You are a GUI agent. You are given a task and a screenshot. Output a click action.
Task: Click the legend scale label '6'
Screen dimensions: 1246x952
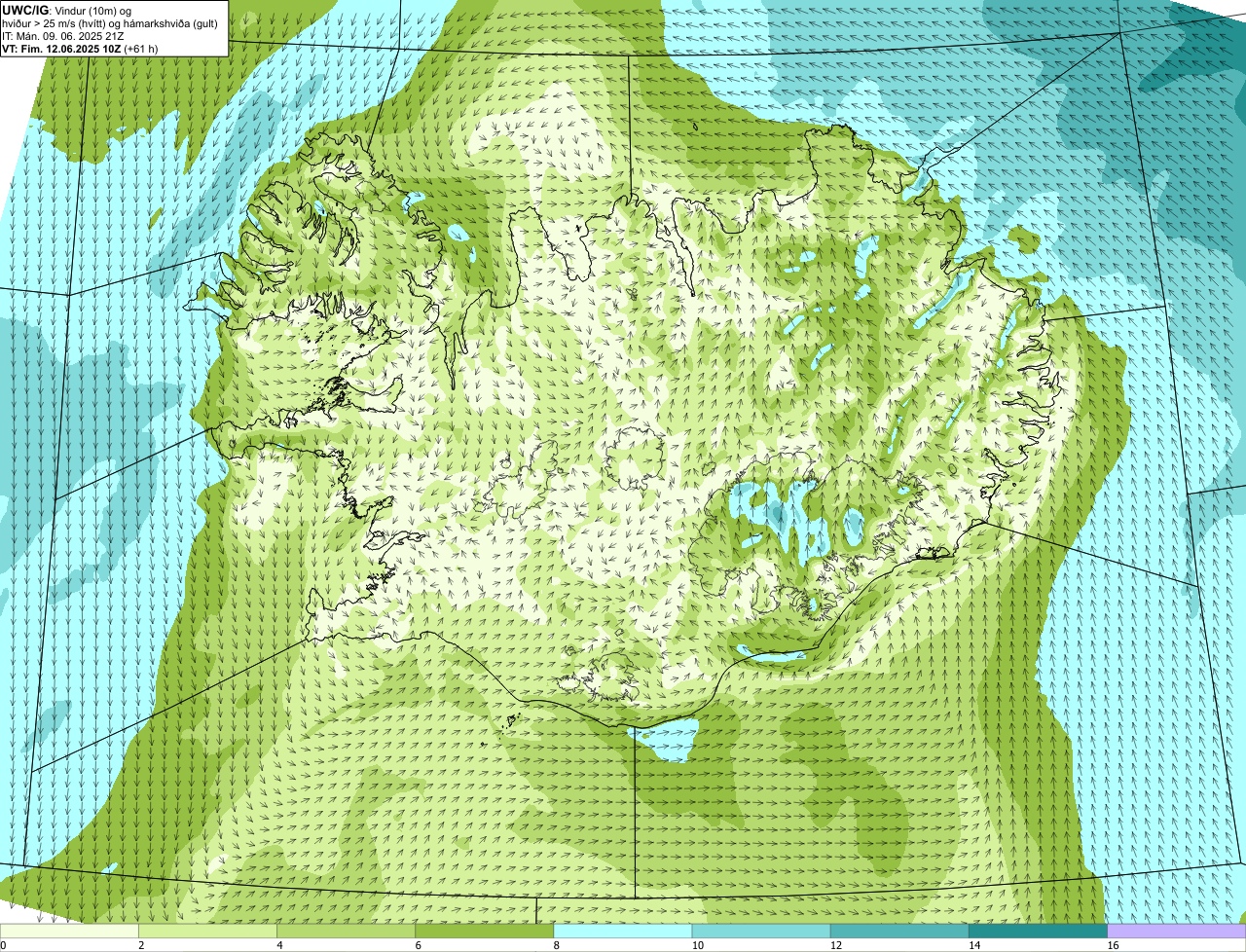pos(419,945)
